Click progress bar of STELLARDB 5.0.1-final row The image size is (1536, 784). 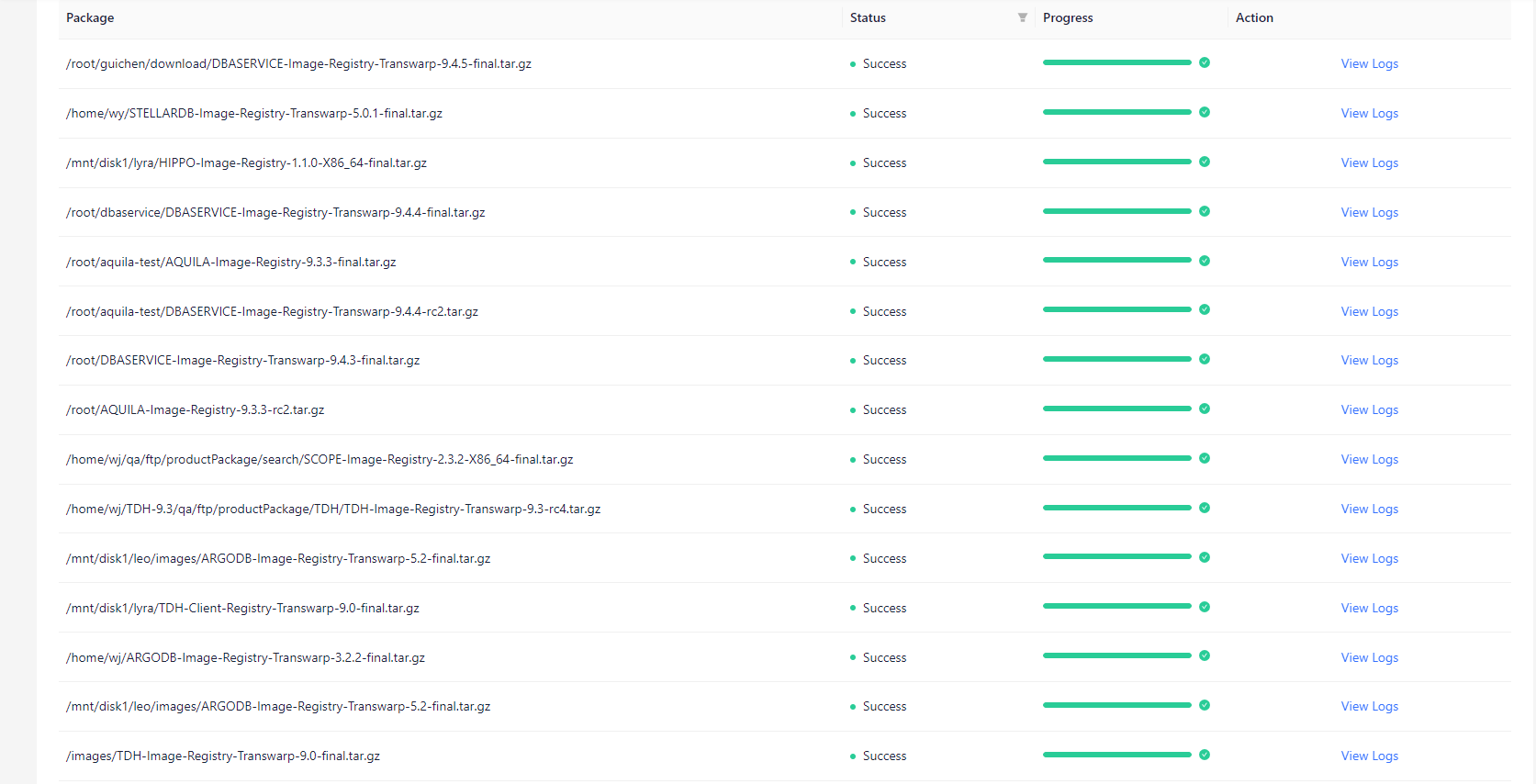1117,112
